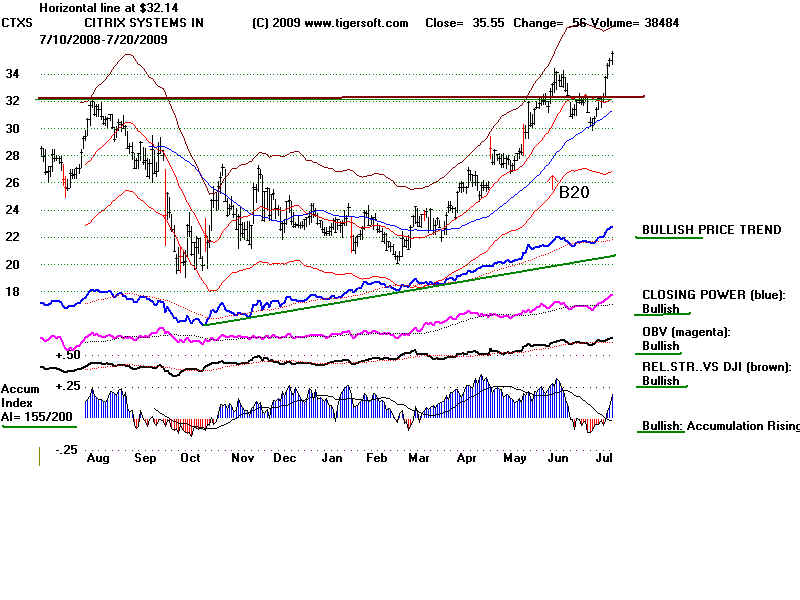800x600 pixels.
Task: Click "Bullish" under the OBV label
Action: (661, 346)
